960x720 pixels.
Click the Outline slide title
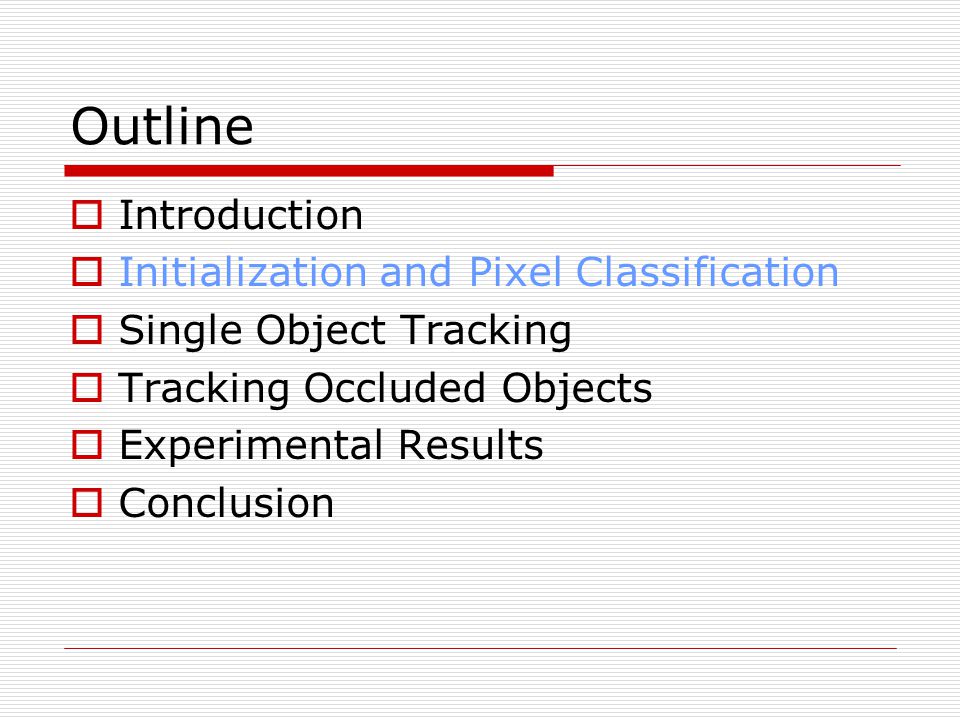click(x=162, y=126)
